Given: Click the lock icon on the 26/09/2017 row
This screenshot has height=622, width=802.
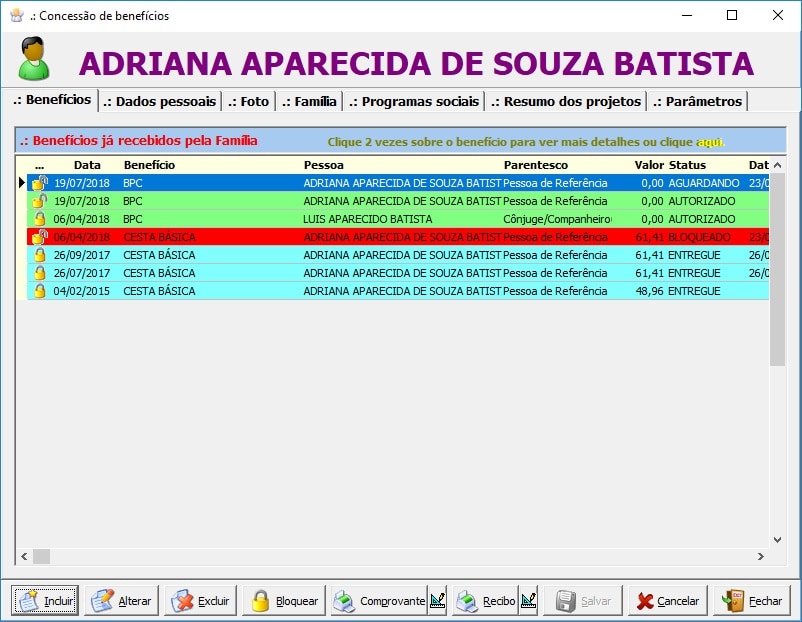Looking at the screenshot, I should (x=40, y=255).
